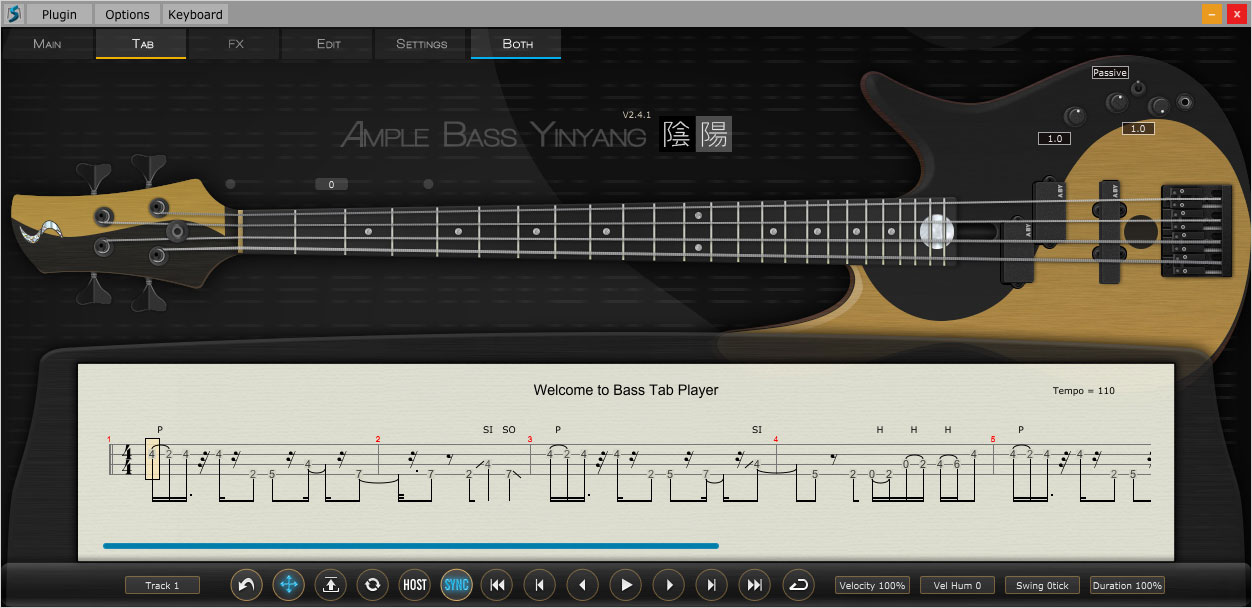Click the Yin character in the title logo
The width and height of the screenshot is (1252, 608).
pyautogui.click(x=678, y=134)
